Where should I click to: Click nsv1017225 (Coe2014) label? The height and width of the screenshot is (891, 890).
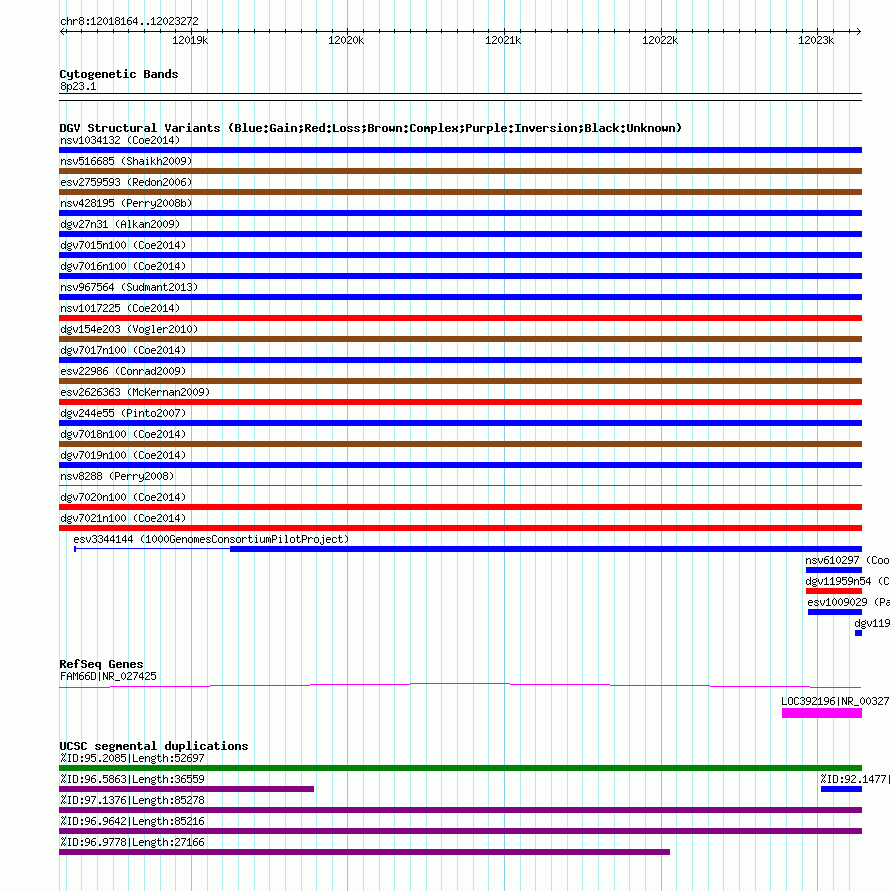[120, 309]
